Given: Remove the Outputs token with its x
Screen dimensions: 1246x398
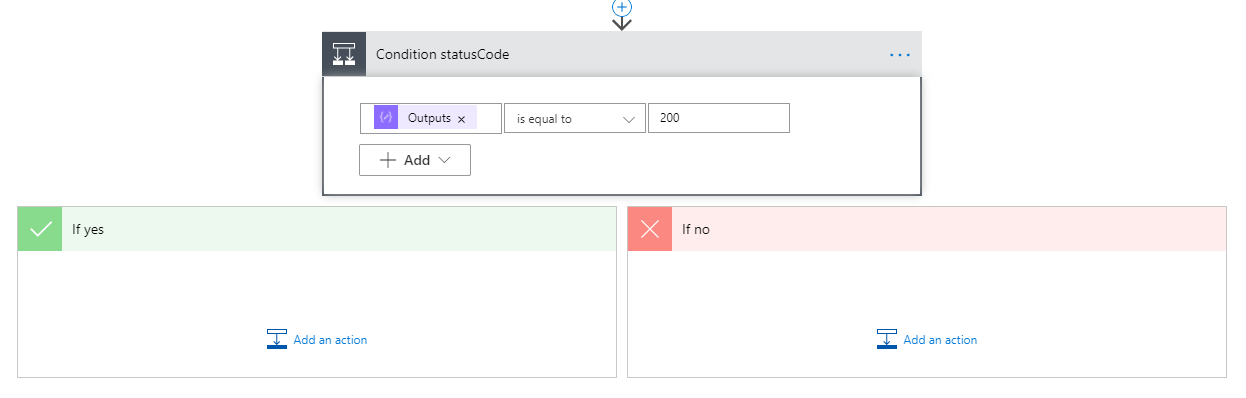Looking at the screenshot, I should pos(461,119).
